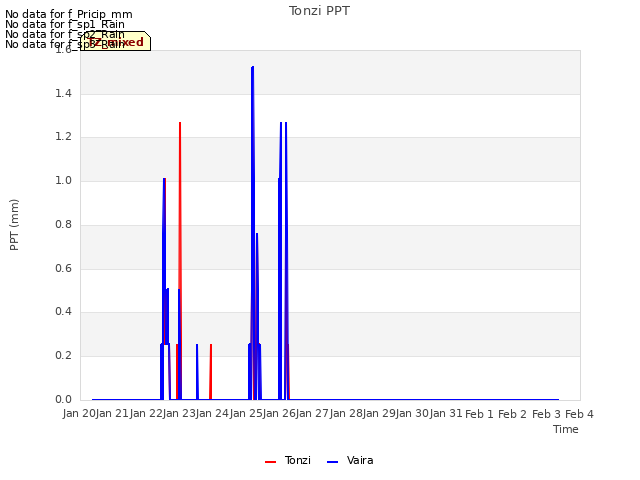Click the 0.2 y-axis tick label
This screenshot has width=640, height=480.
[x=63, y=356]
